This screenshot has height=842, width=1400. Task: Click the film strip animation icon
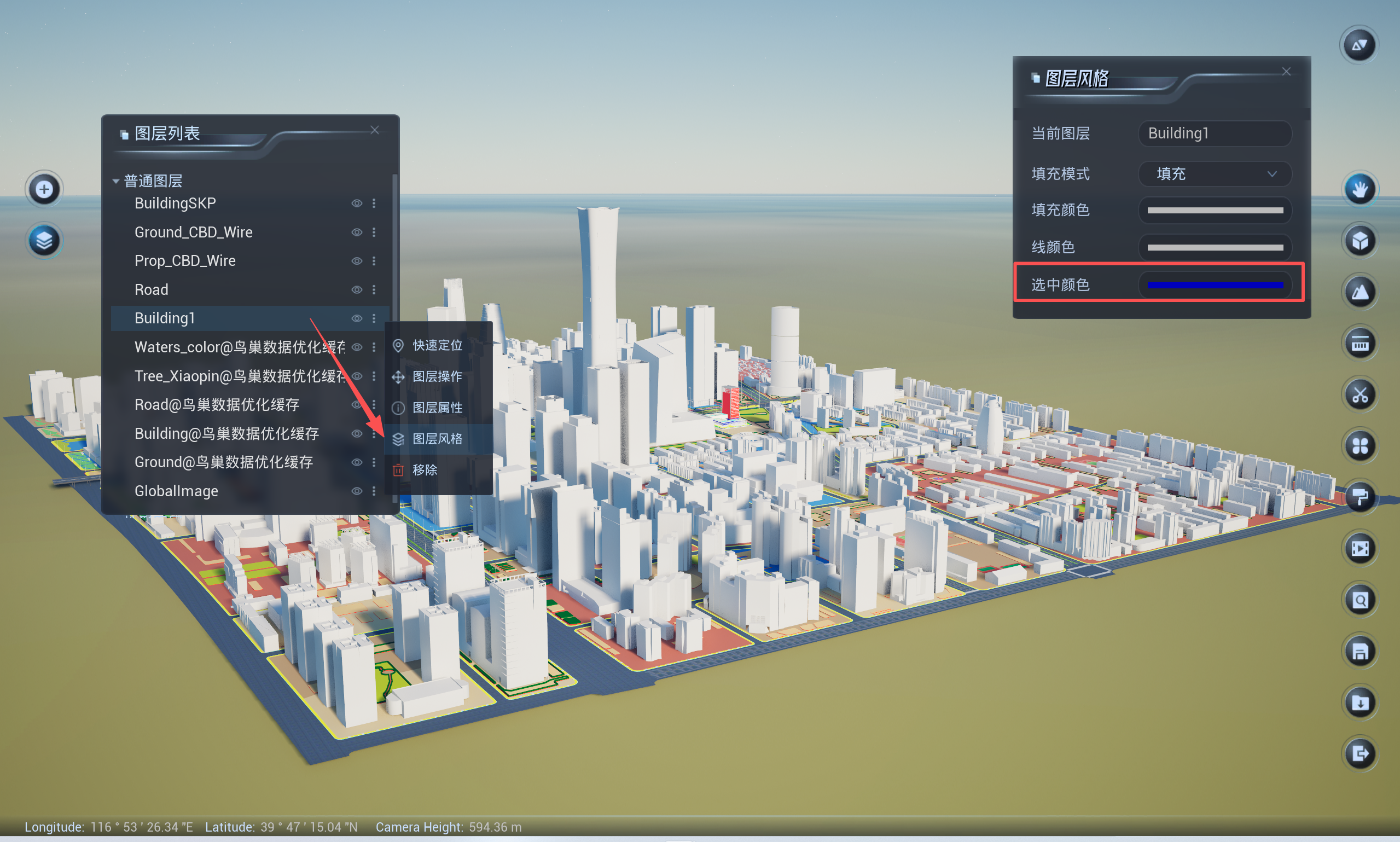[x=1360, y=548]
